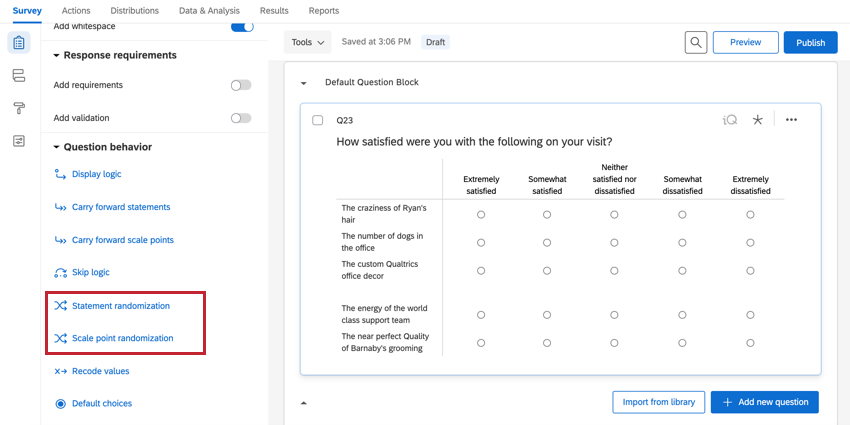
Task: Click the Add new question button
Action: [x=765, y=402]
